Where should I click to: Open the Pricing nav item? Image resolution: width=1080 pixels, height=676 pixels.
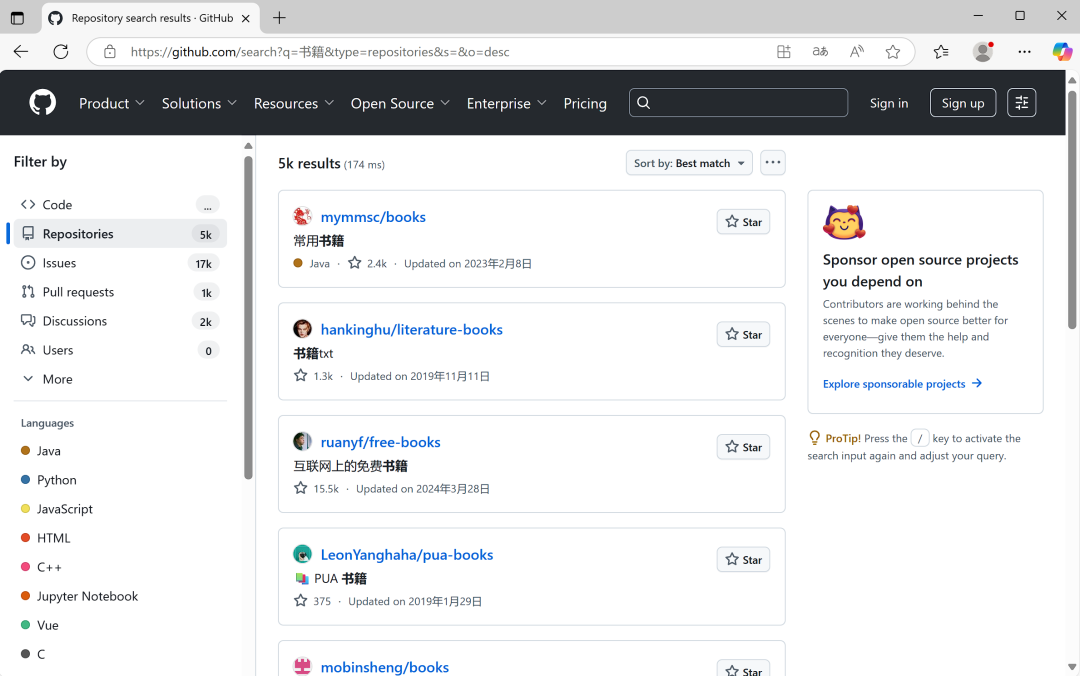(x=585, y=103)
